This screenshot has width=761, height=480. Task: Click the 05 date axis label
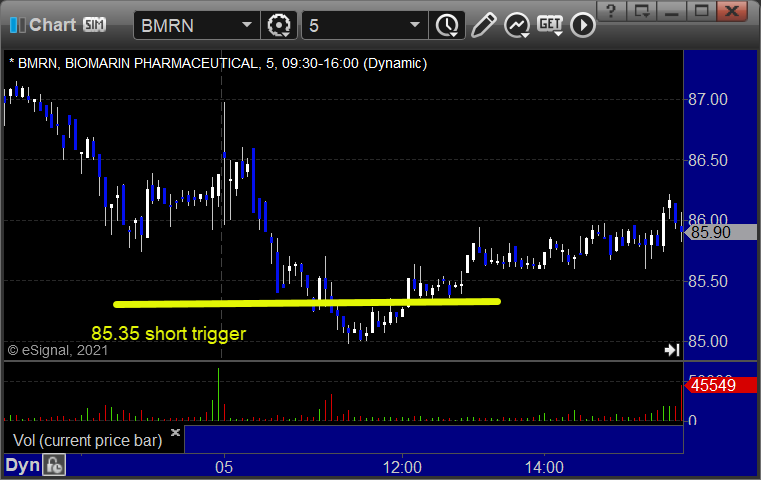click(x=224, y=467)
